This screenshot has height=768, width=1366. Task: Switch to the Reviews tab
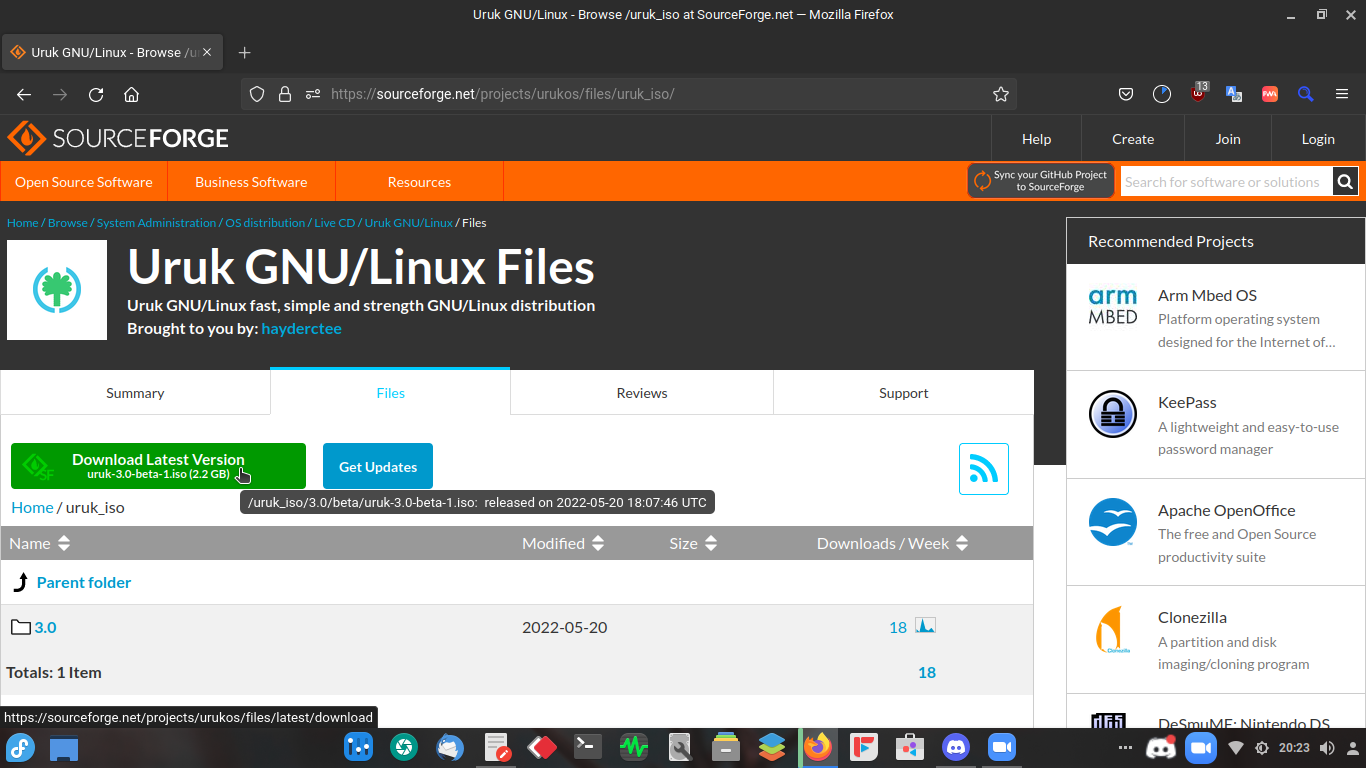[x=642, y=393]
